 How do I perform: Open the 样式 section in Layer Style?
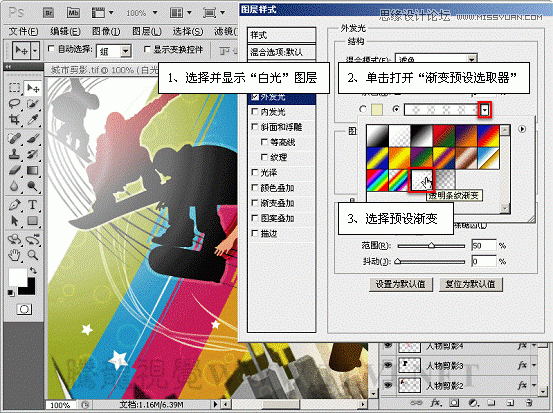(281, 35)
